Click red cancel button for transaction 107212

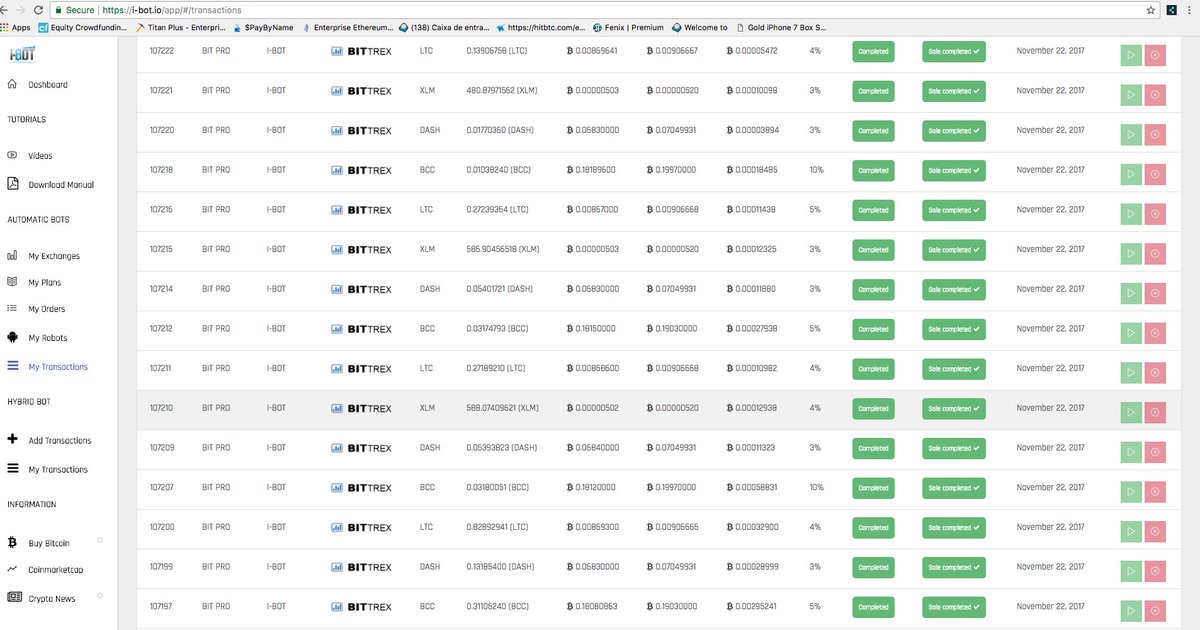pos(1155,333)
